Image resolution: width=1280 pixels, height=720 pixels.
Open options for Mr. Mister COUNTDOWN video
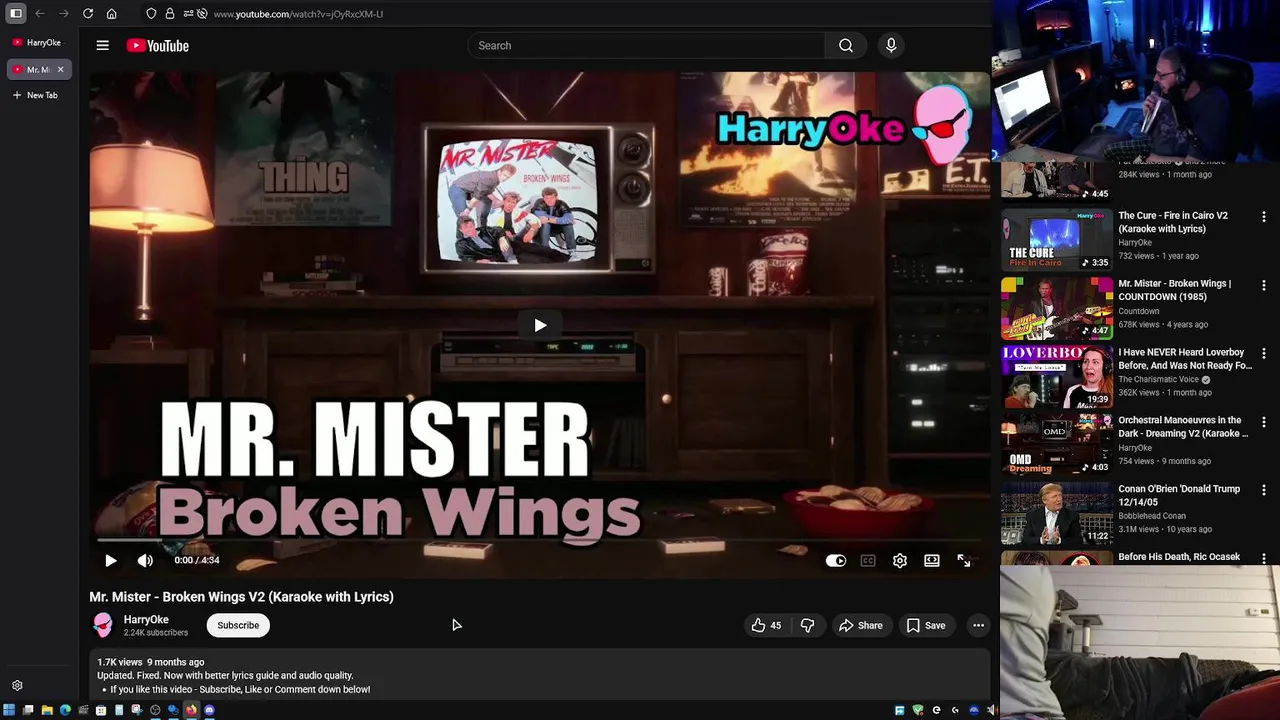click(1264, 285)
